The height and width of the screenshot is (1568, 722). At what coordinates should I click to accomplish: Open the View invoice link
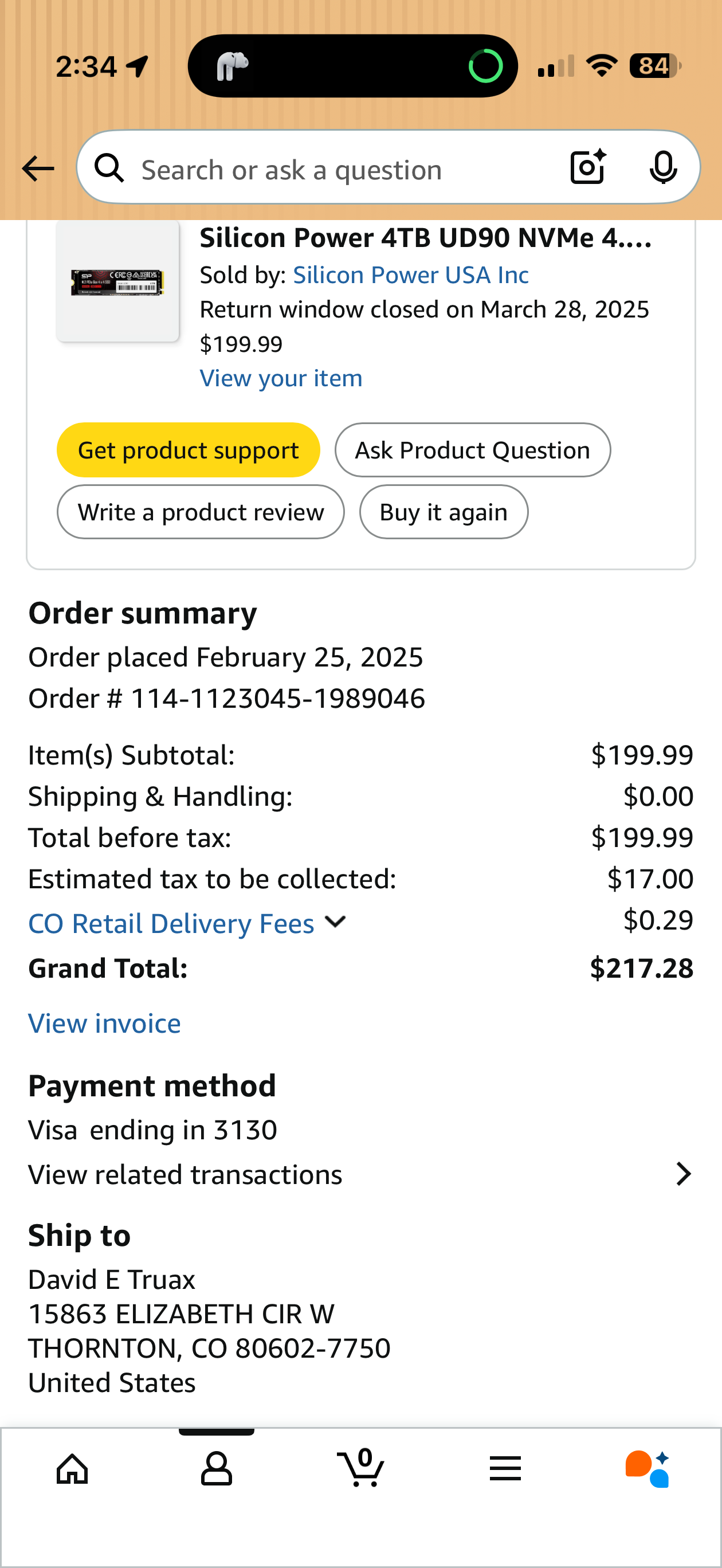[105, 1023]
